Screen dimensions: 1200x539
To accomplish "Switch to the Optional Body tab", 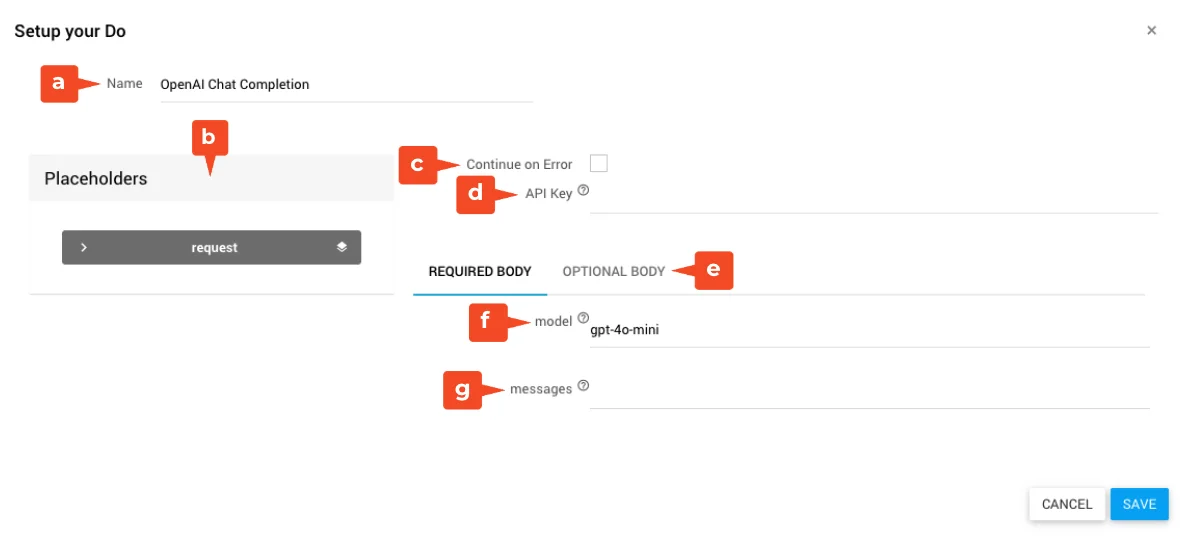I will [613, 272].
